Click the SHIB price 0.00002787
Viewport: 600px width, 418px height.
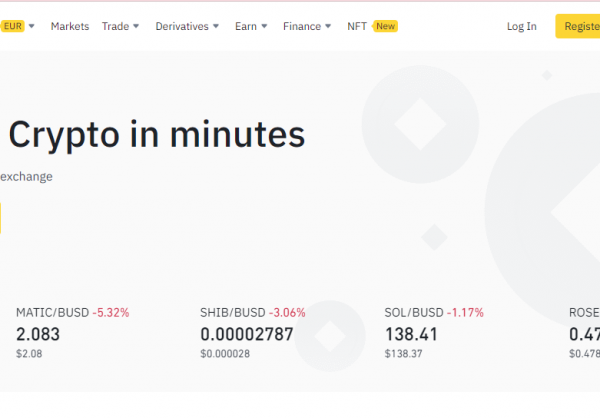(247, 334)
